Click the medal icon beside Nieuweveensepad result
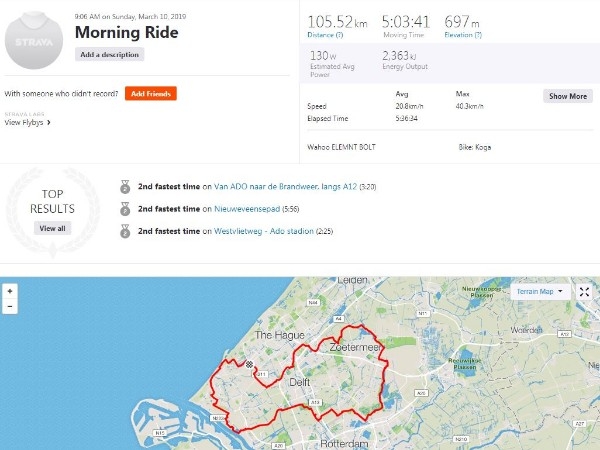The height and width of the screenshot is (450, 600). [x=125, y=209]
